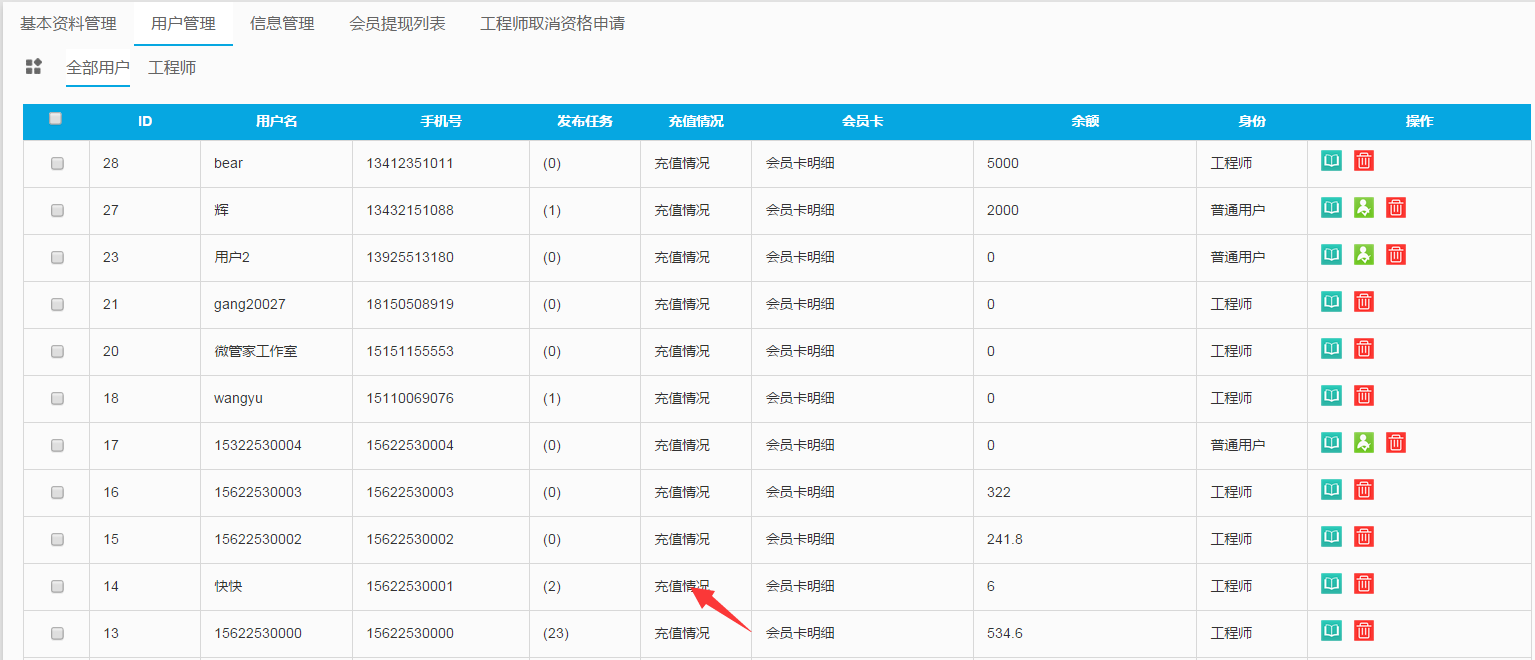
Task: Click the green book icon for user bear
Action: pyautogui.click(x=1331, y=161)
